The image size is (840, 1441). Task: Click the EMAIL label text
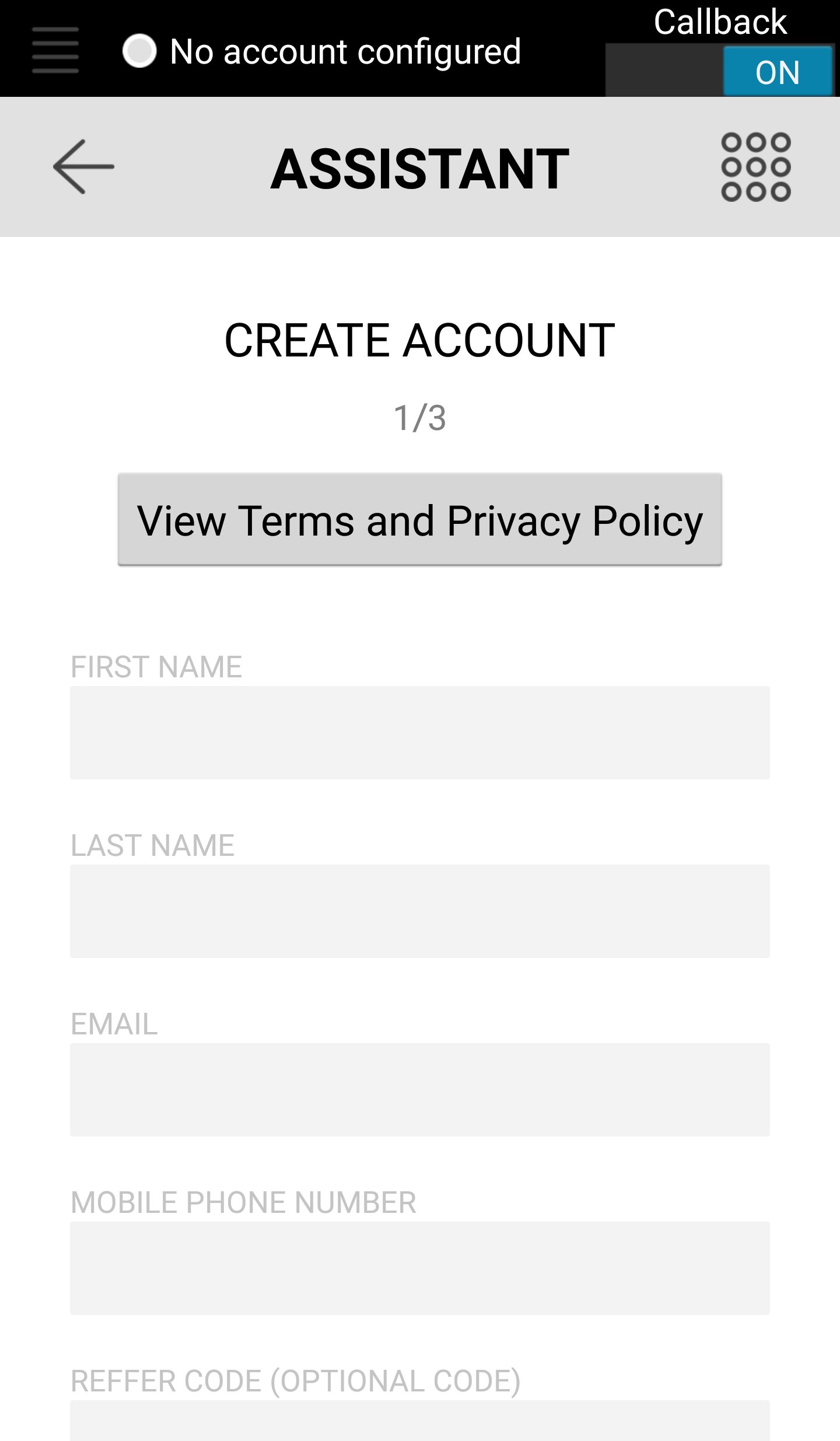coord(114,1024)
